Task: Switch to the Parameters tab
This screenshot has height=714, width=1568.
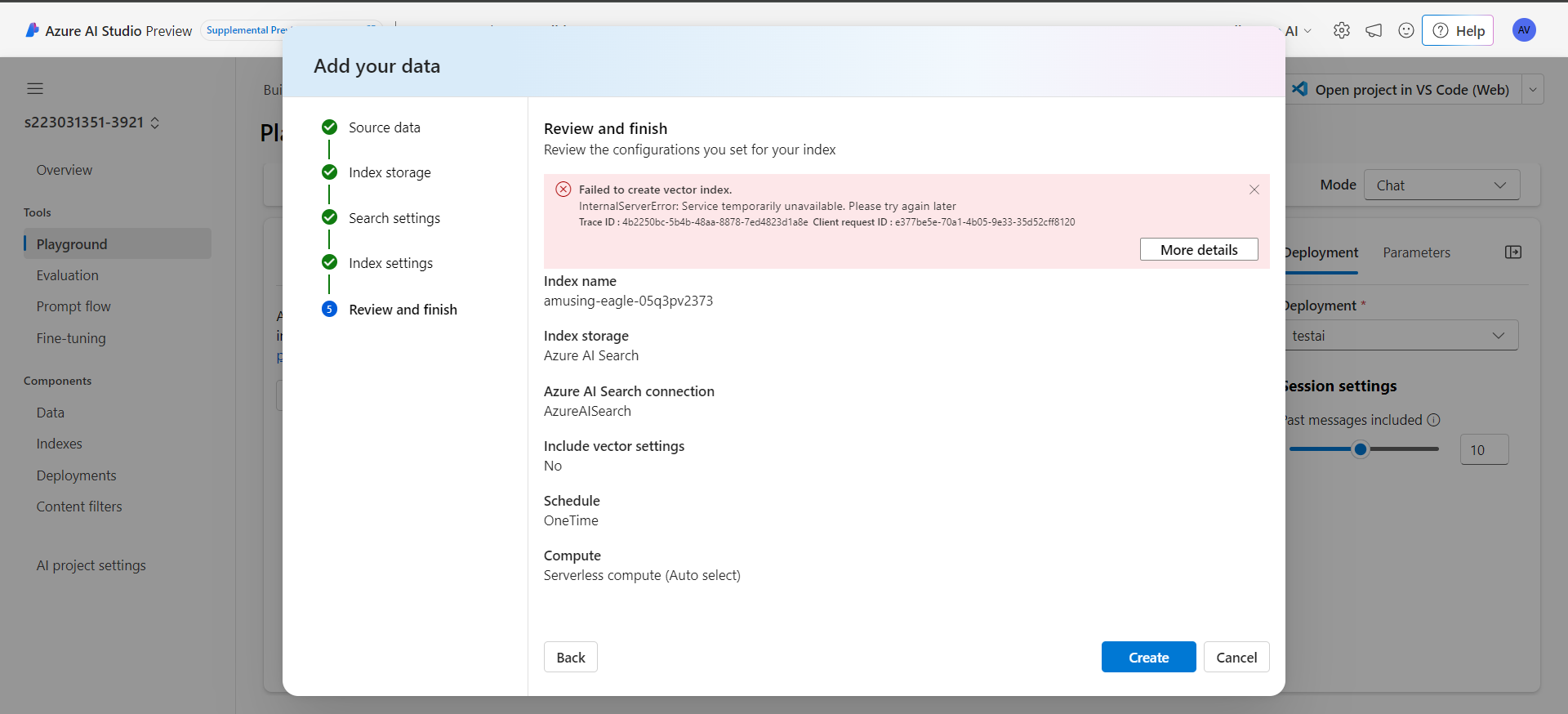Action: pyautogui.click(x=1416, y=253)
